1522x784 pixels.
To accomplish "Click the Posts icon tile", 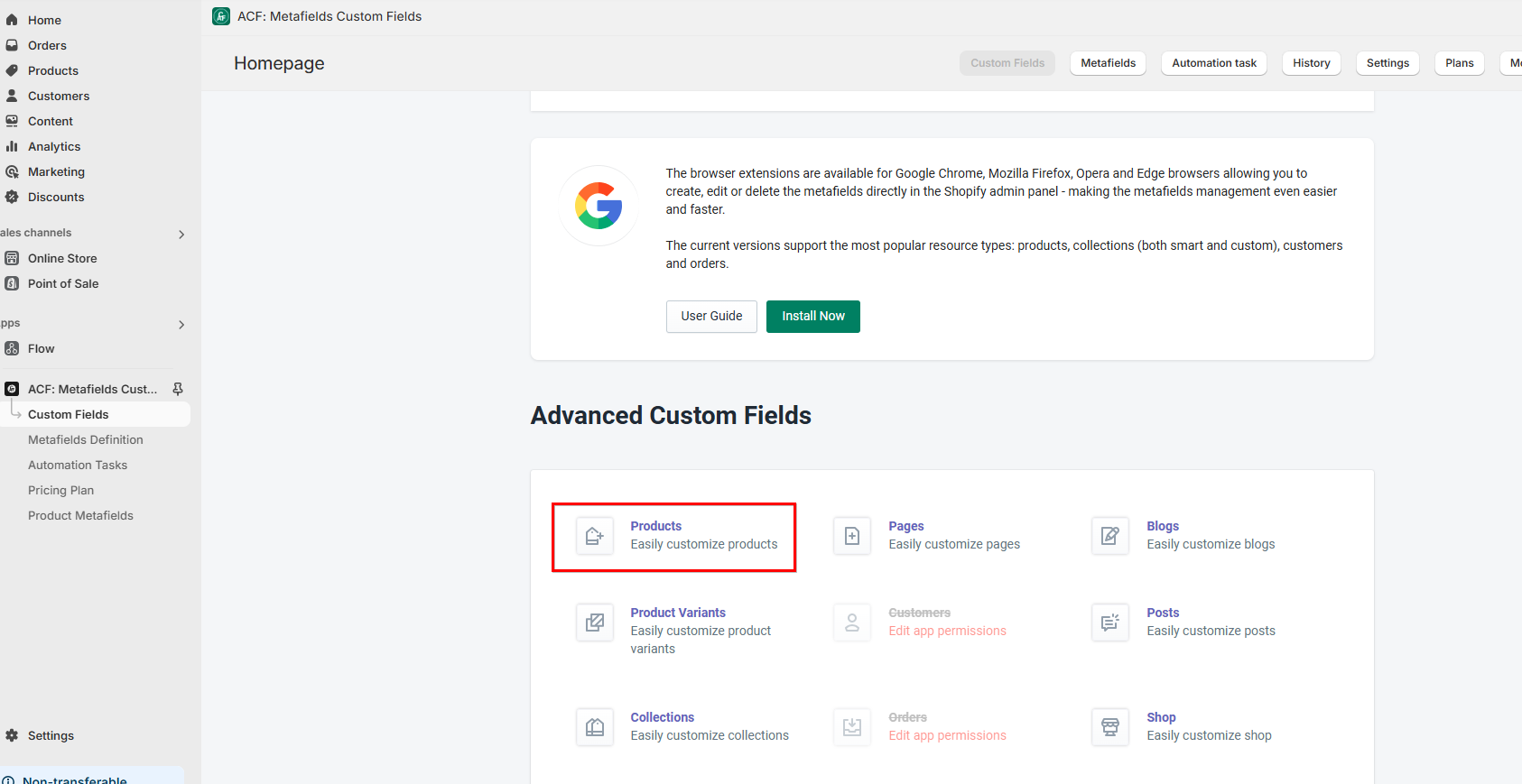I will tap(1110, 623).
